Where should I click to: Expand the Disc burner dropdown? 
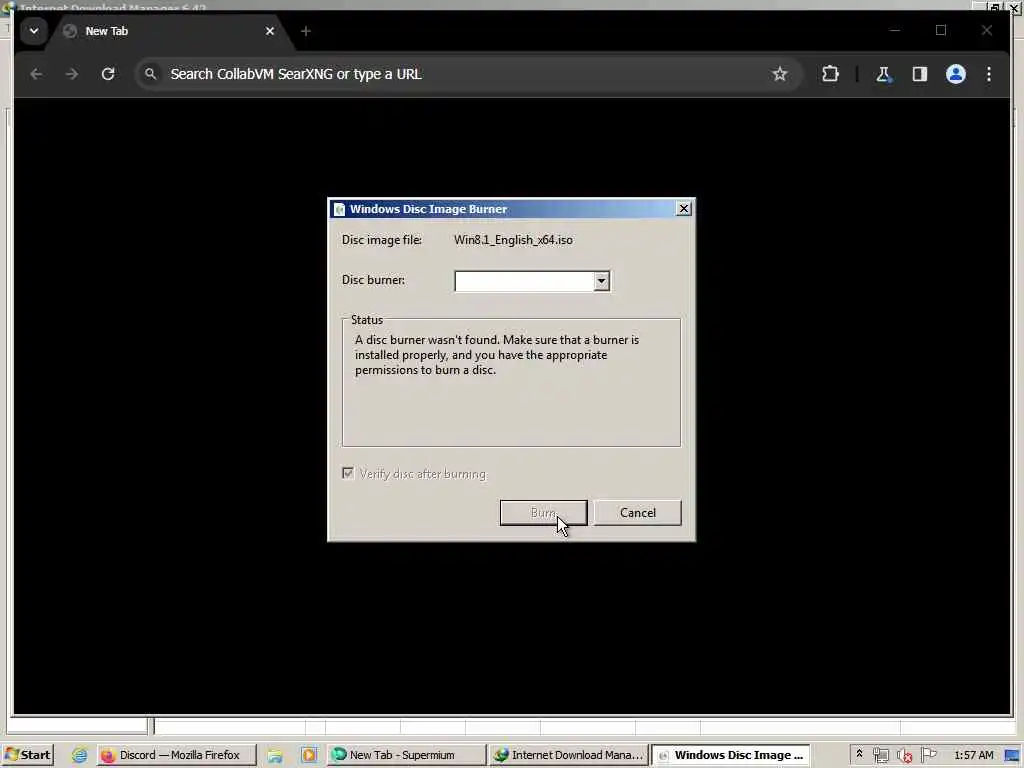coord(601,281)
